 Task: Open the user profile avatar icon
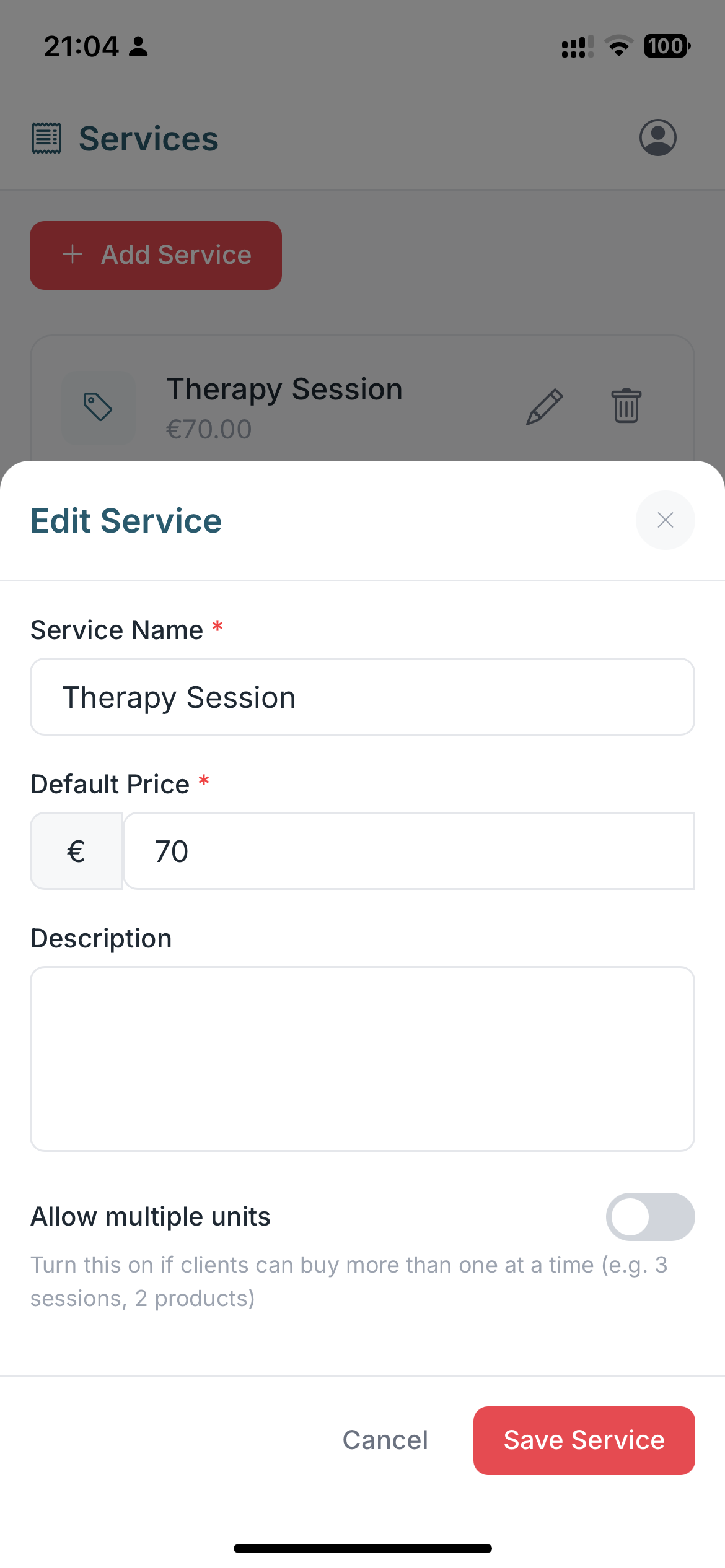click(x=657, y=137)
